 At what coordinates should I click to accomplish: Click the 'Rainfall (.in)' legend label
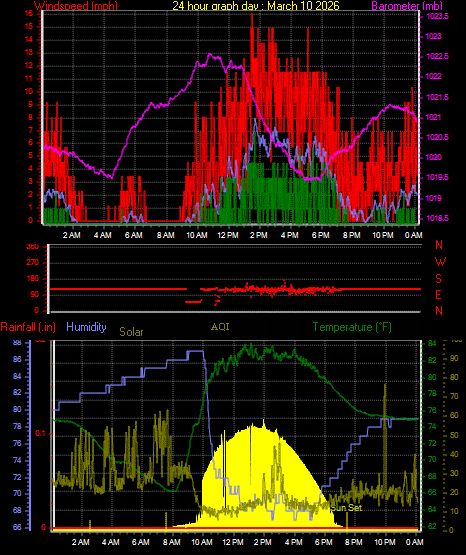[x=28, y=327]
